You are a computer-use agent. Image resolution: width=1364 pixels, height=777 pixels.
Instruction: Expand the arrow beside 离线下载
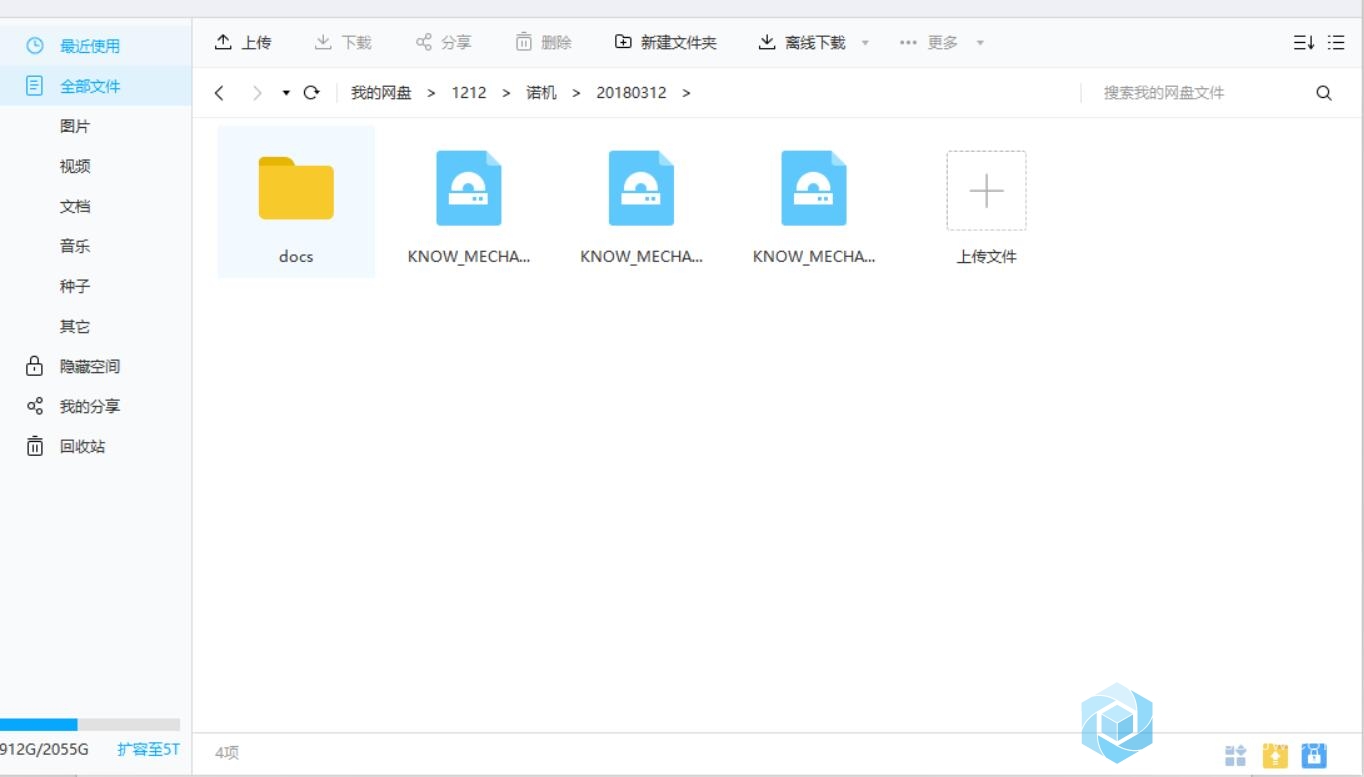[x=865, y=43]
